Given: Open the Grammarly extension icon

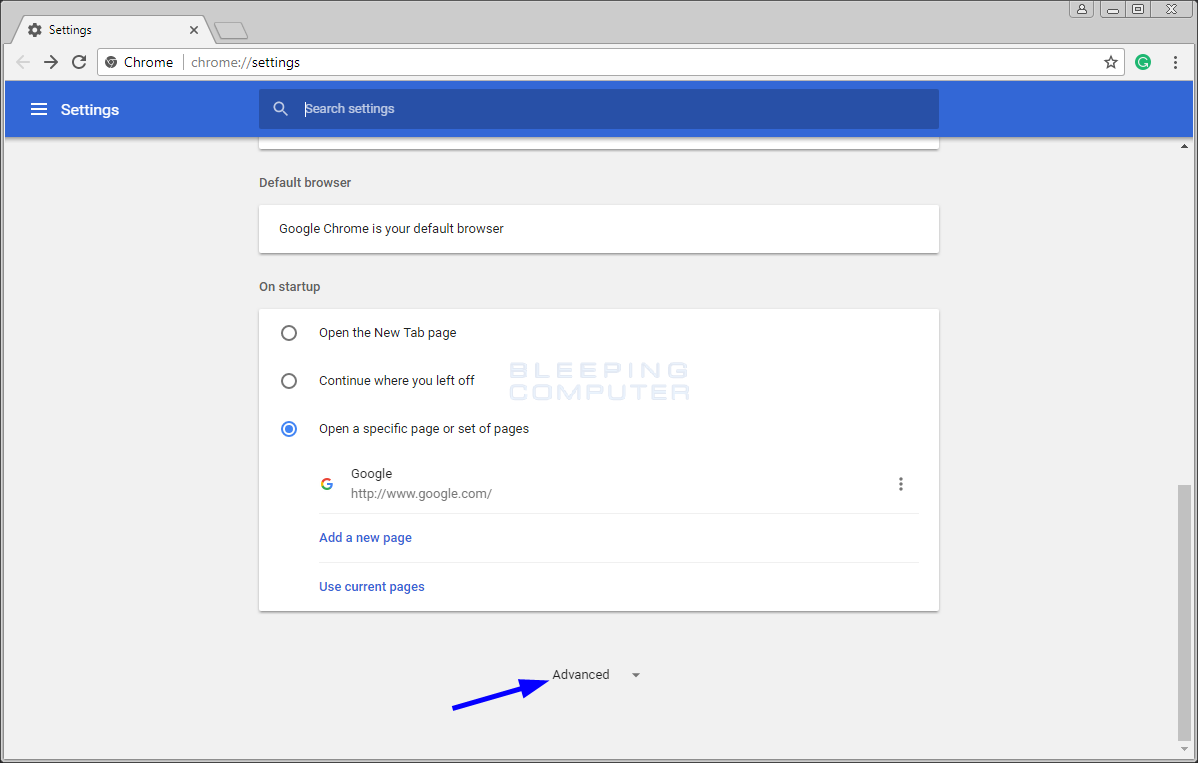Looking at the screenshot, I should (x=1143, y=62).
